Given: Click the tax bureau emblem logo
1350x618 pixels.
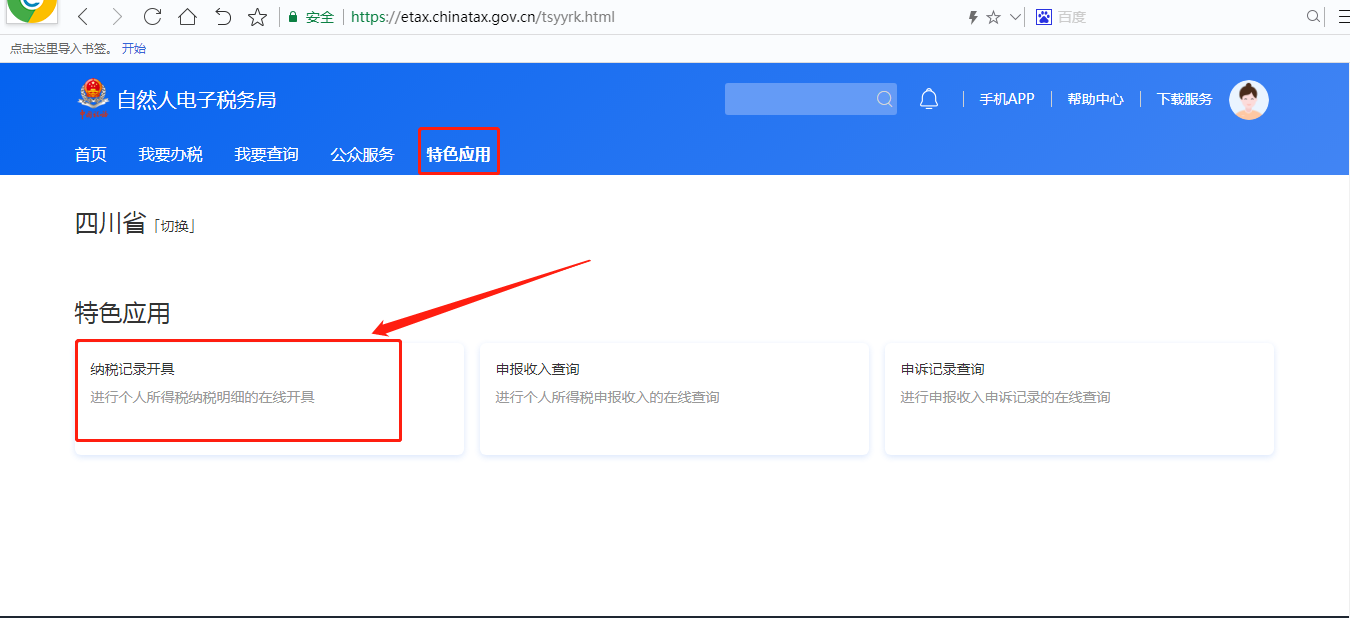Looking at the screenshot, I should point(93,99).
